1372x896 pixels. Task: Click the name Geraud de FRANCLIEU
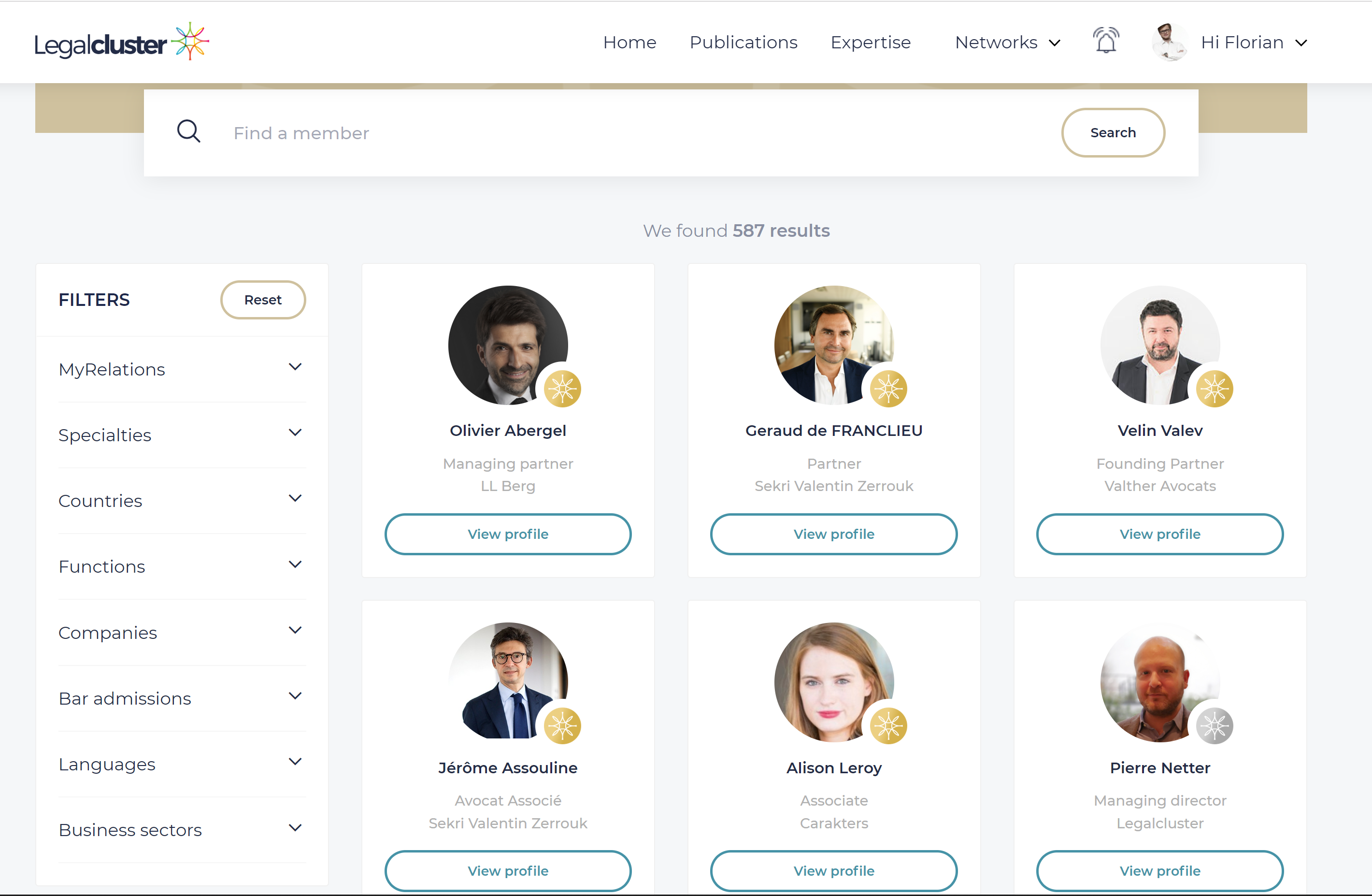point(833,430)
